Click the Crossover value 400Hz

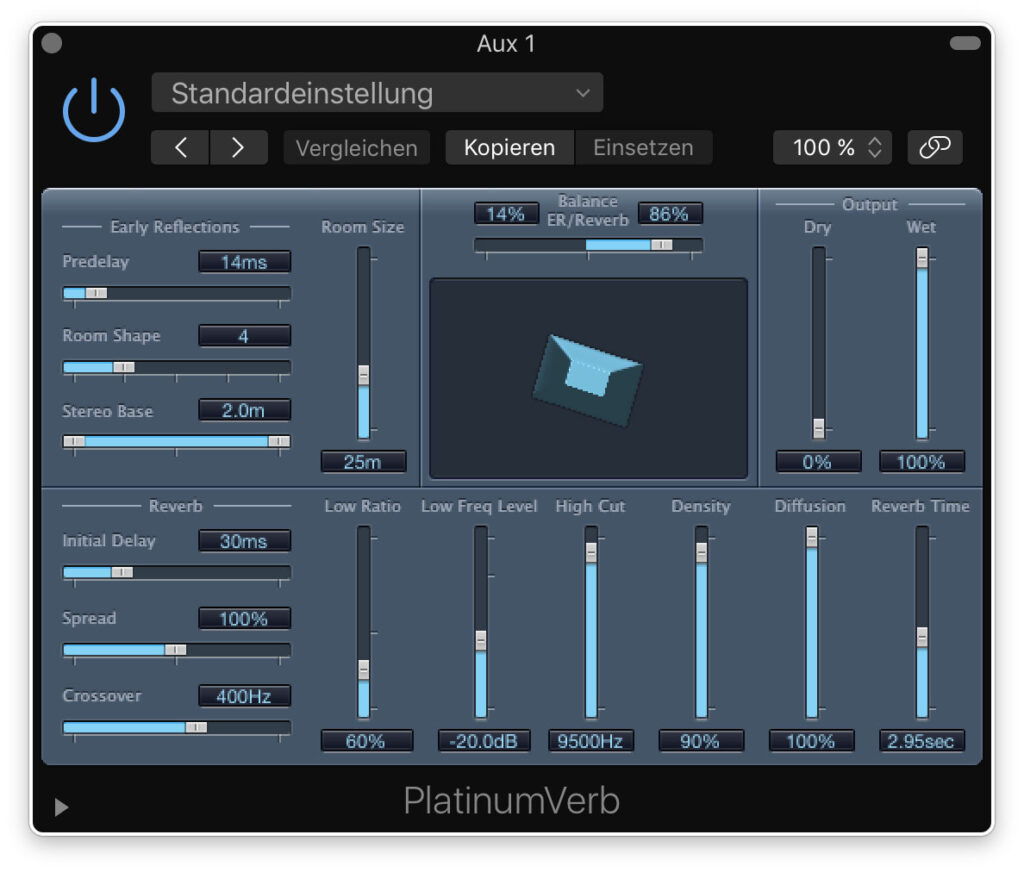(244, 696)
